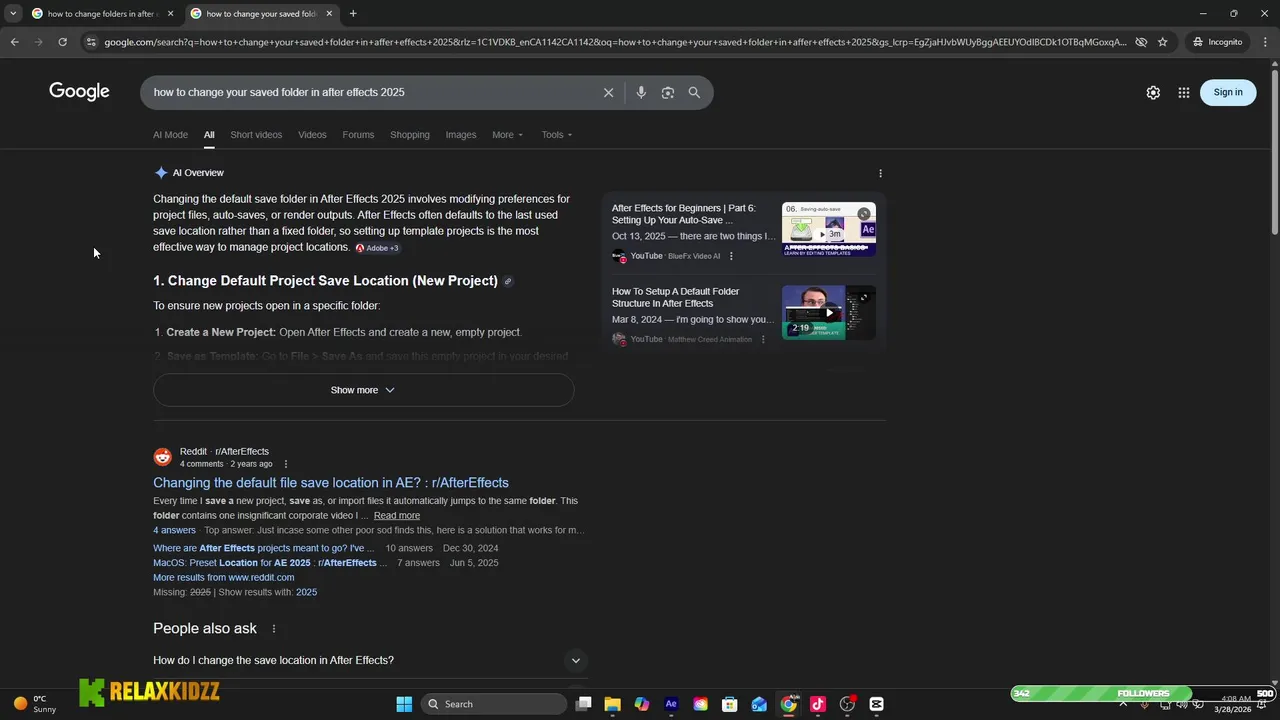Image resolution: width=1280 pixels, height=720 pixels.
Task: Play How To Setup A Default Folder video thumbnail
Action: [829, 313]
